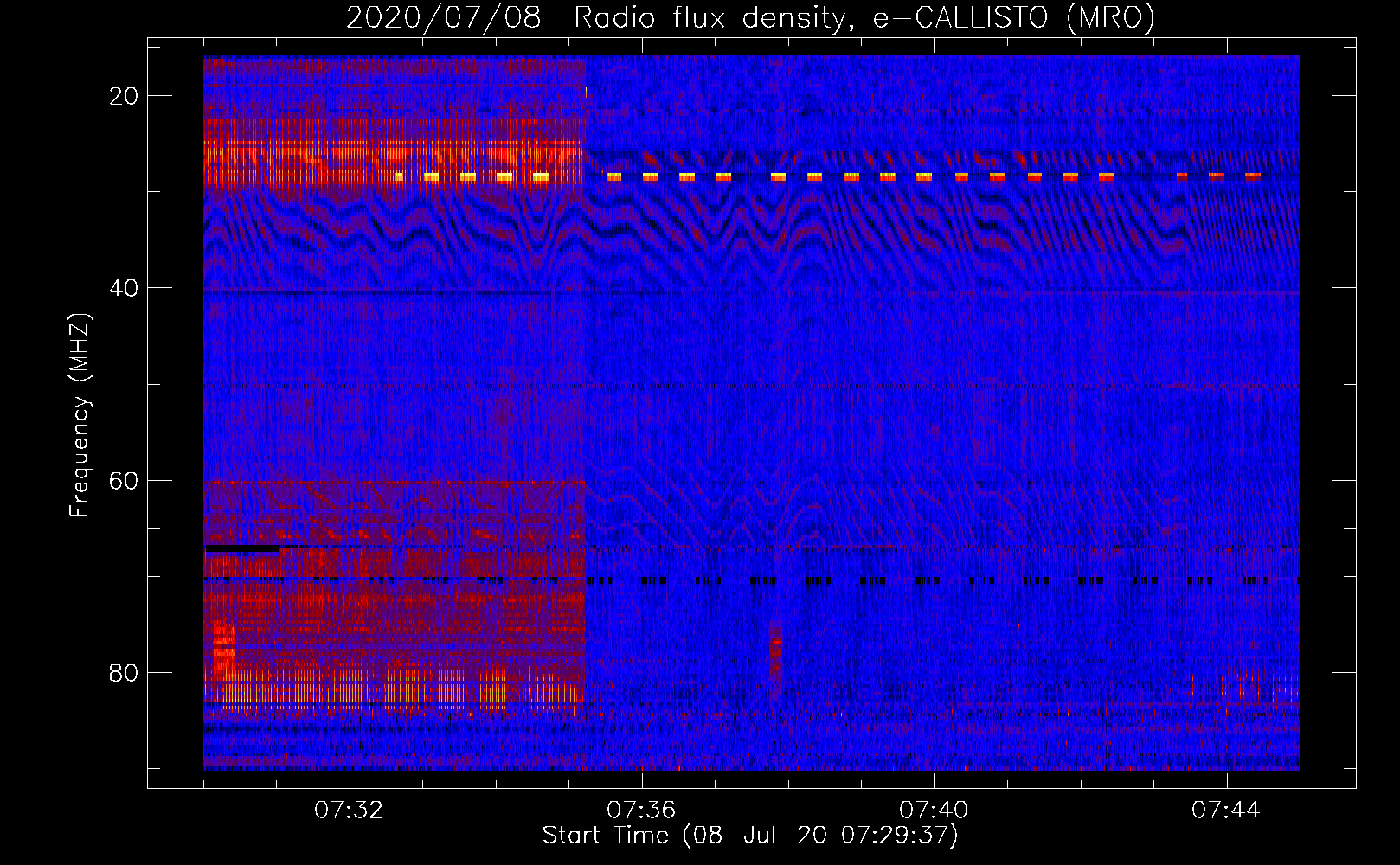Click the 80 MHz frequency tick label
1400x865 pixels.
pyautogui.click(x=124, y=672)
